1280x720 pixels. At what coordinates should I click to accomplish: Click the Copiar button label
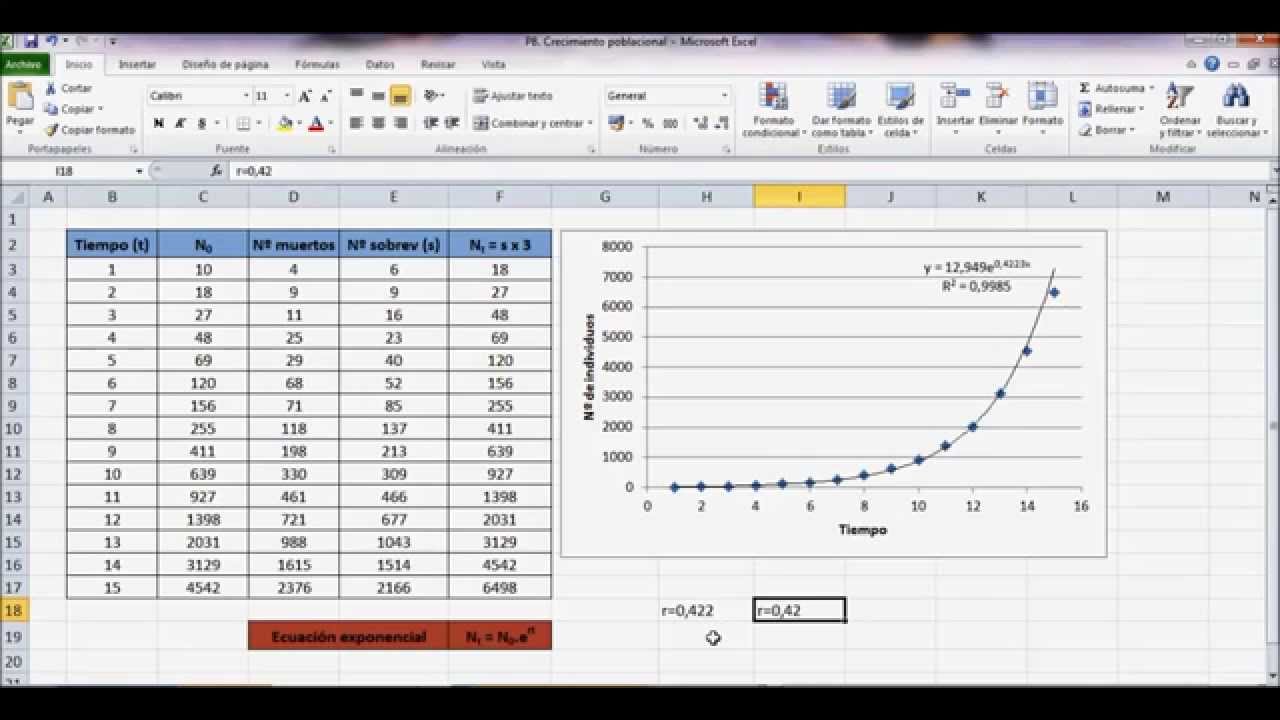[x=77, y=109]
